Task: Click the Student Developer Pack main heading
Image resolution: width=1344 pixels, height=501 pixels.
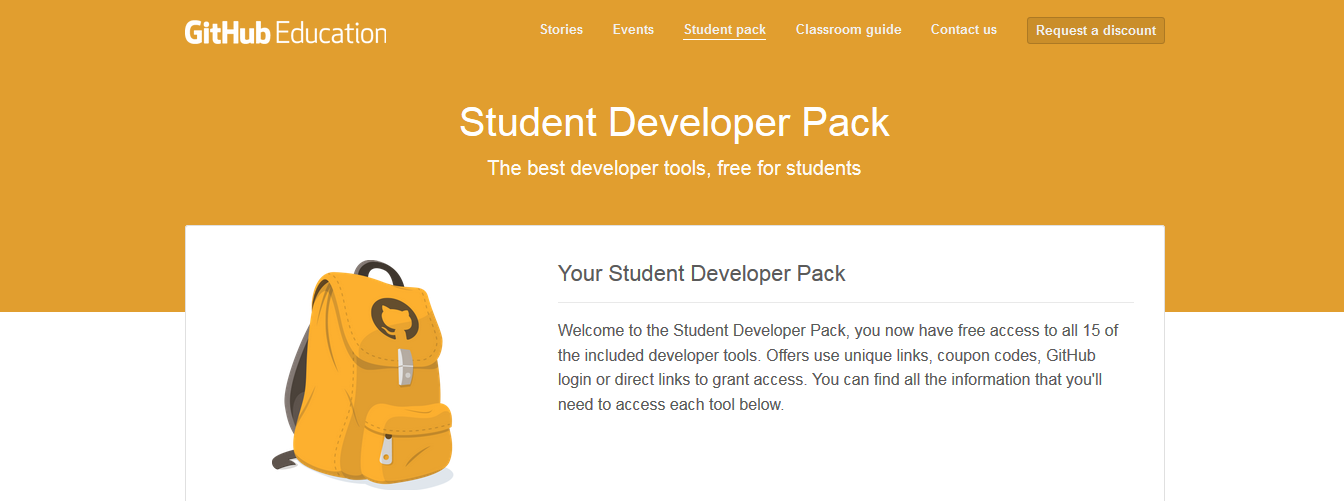Action: tap(674, 123)
